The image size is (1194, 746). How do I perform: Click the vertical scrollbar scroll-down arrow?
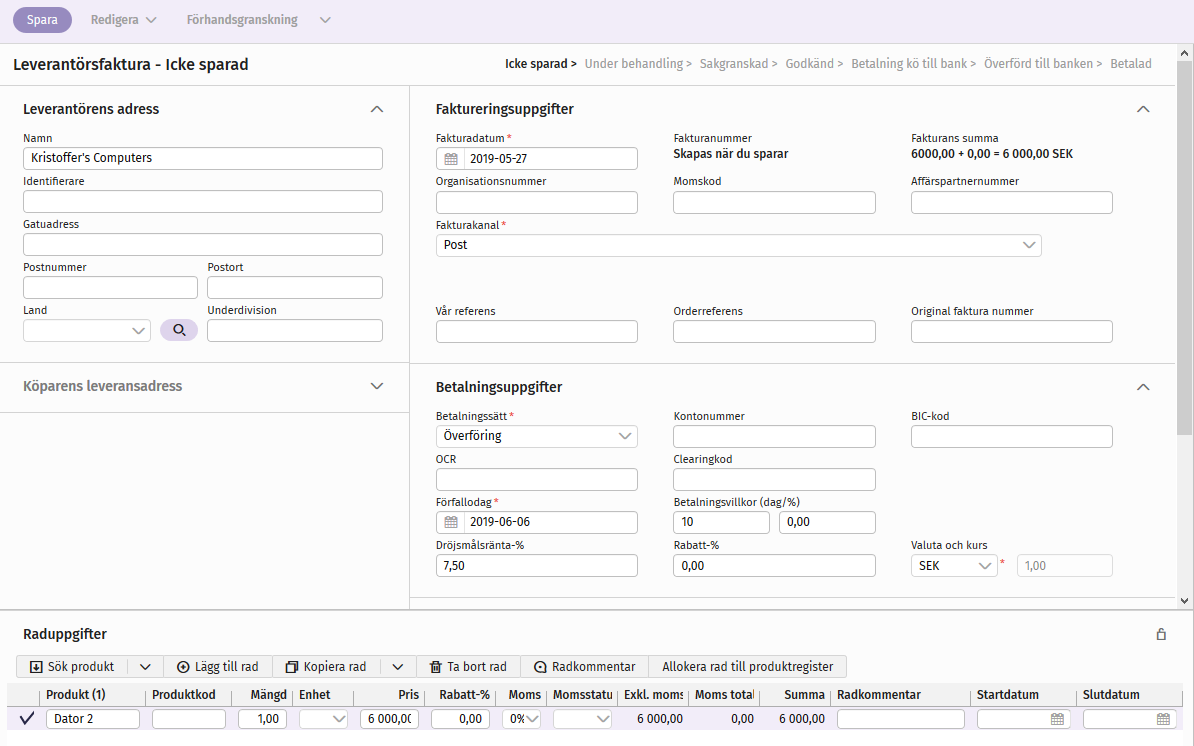coord(1184,601)
